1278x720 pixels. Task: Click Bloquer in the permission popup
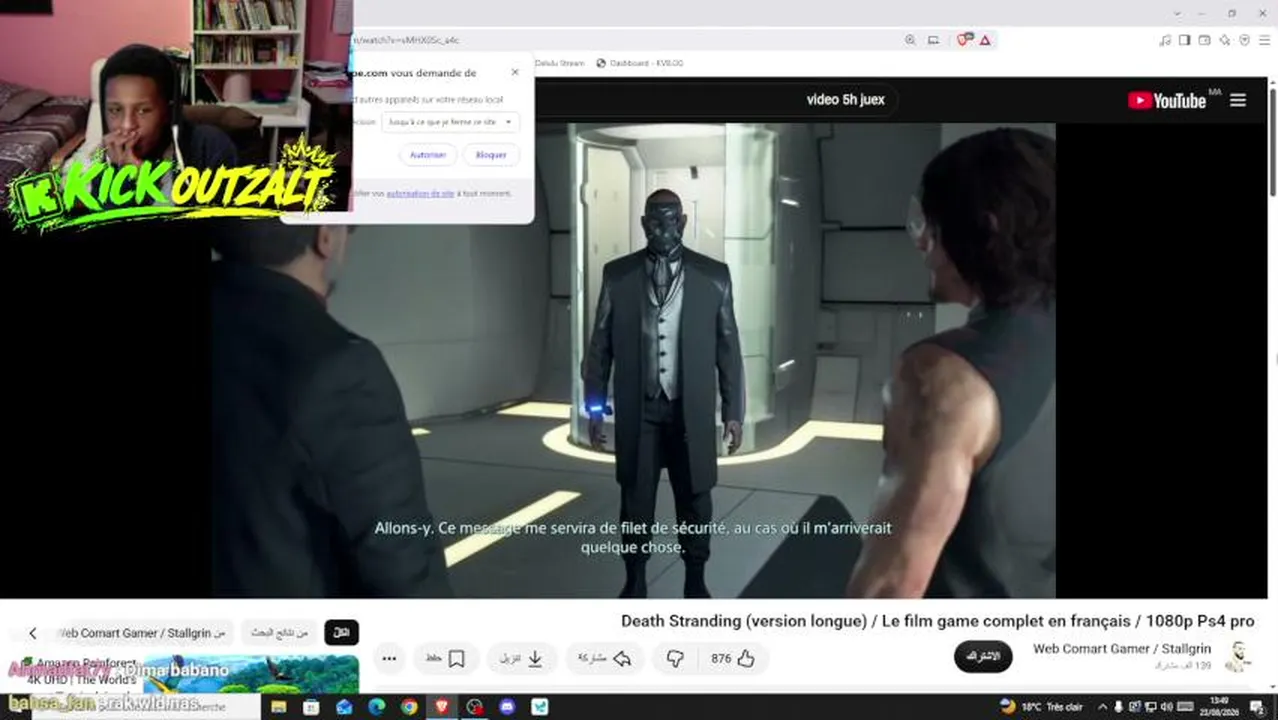[491, 155]
